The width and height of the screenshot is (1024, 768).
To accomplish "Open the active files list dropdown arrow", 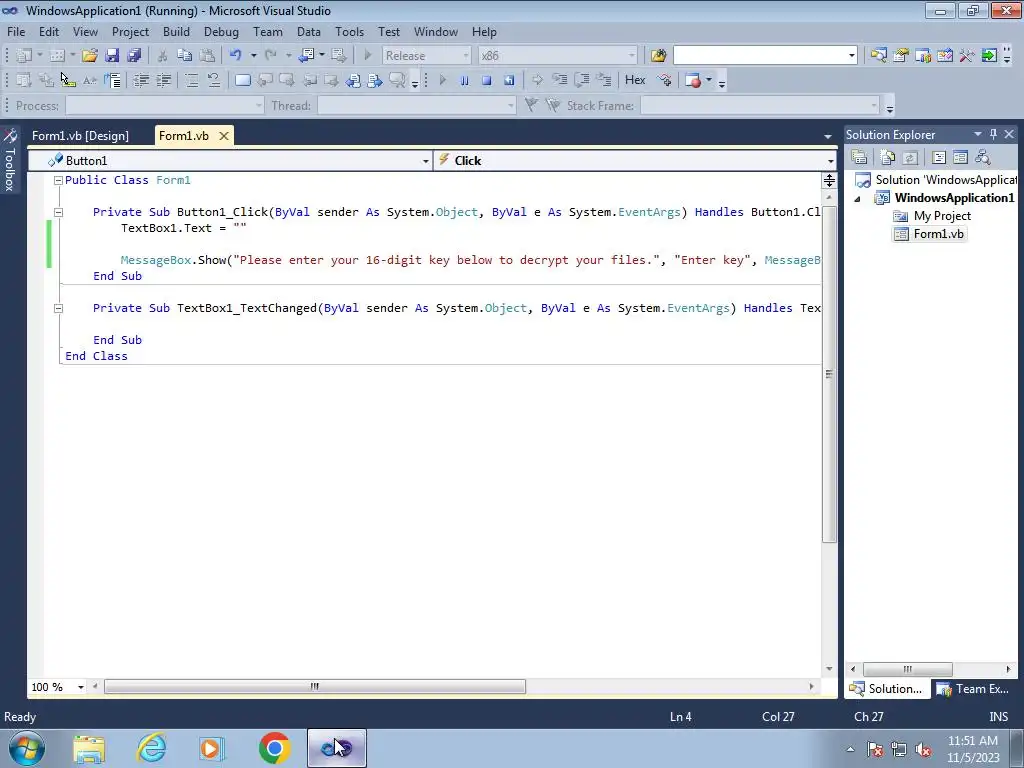I will pyautogui.click(x=827, y=136).
